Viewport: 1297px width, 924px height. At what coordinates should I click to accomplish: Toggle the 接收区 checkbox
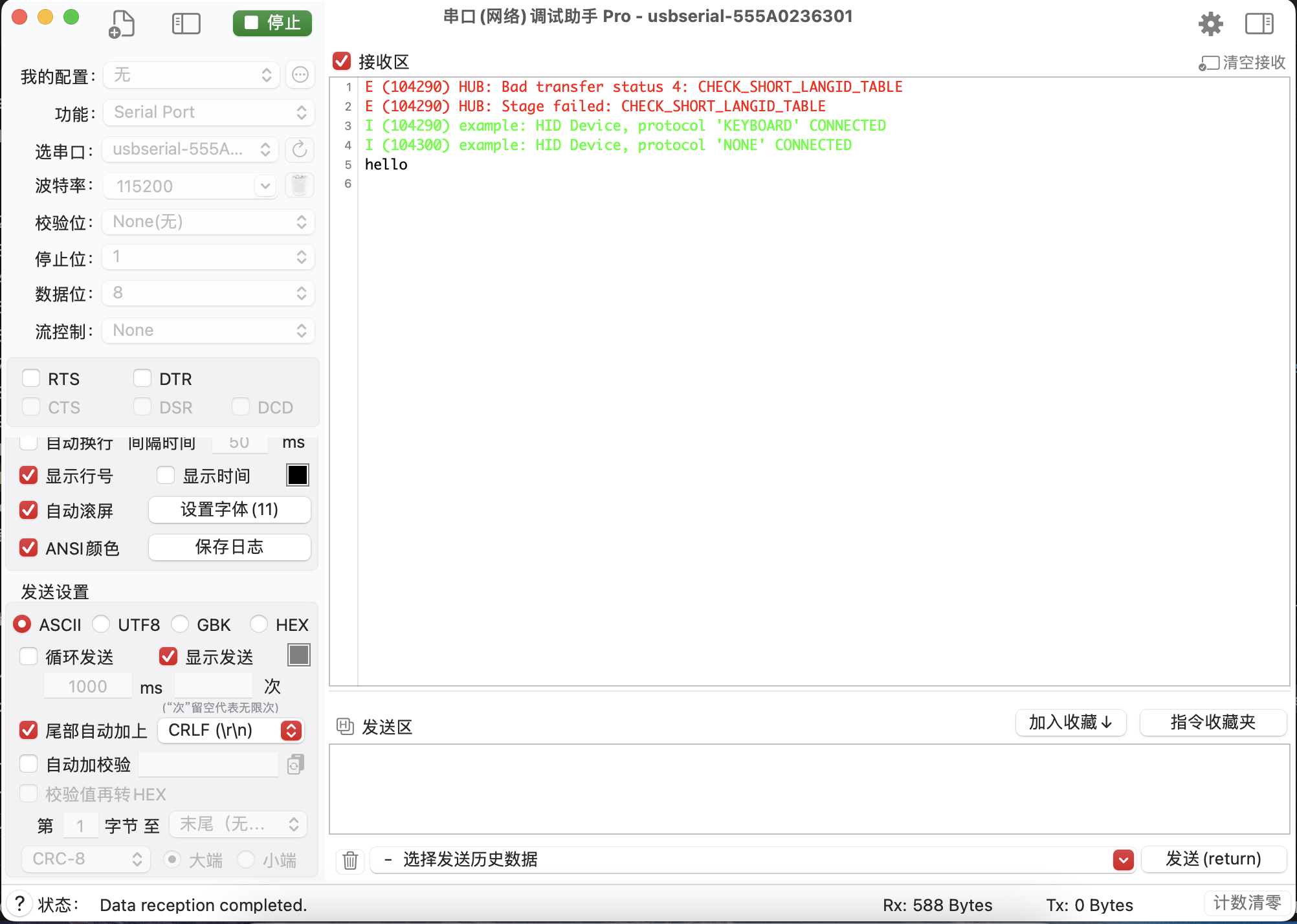click(x=342, y=61)
